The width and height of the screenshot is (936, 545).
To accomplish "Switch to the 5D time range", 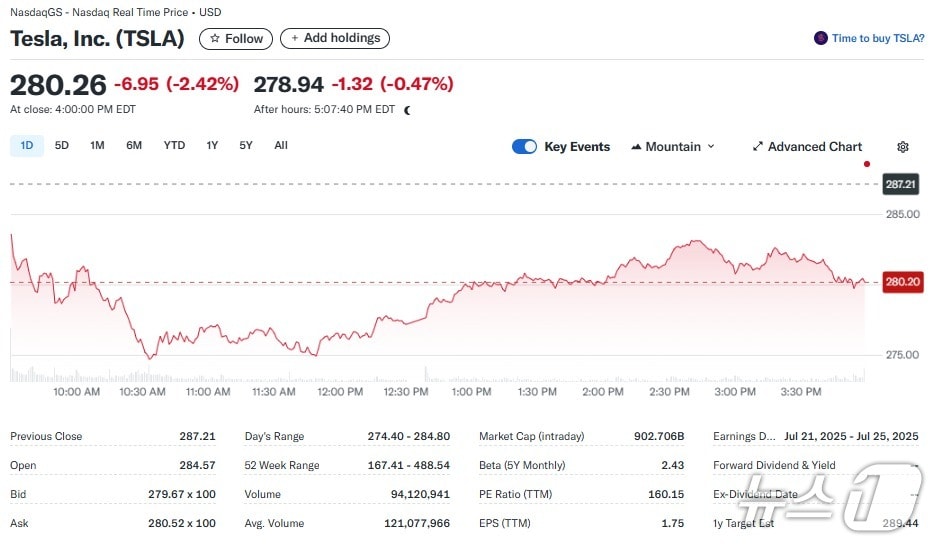I will coord(62,146).
